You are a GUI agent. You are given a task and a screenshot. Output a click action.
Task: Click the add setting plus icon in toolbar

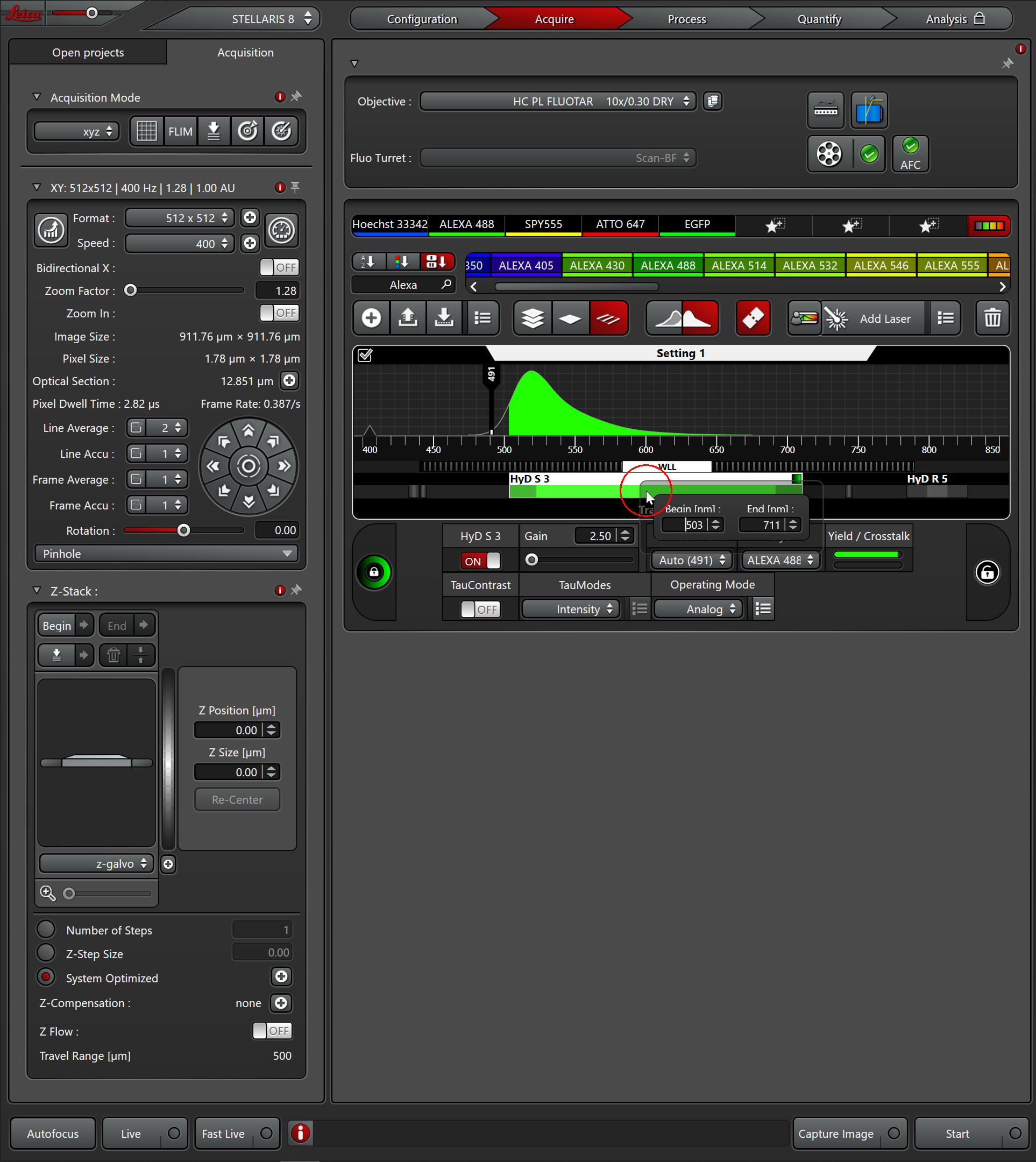[371, 318]
